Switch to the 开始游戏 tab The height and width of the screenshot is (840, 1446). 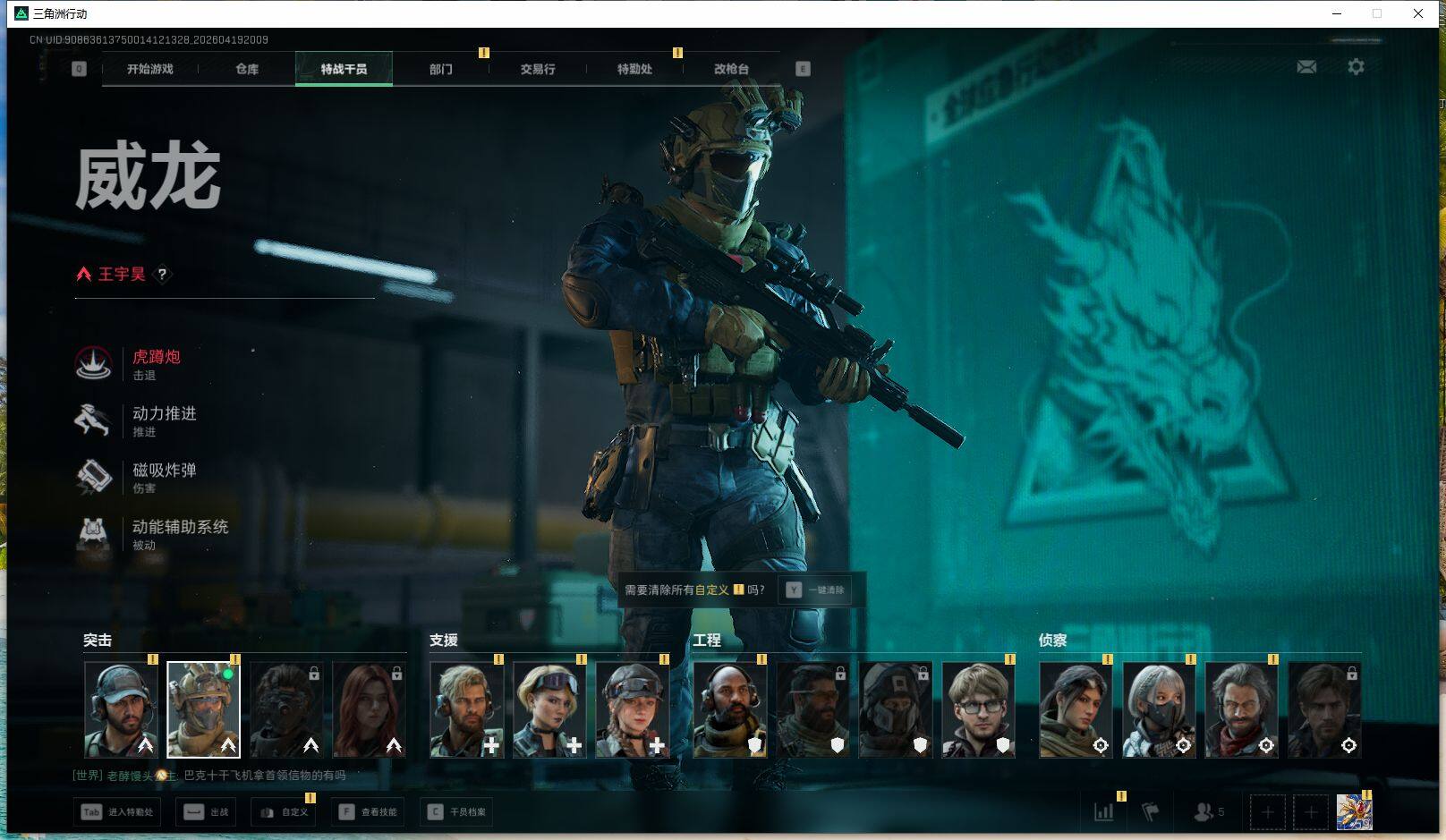click(x=150, y=69)
